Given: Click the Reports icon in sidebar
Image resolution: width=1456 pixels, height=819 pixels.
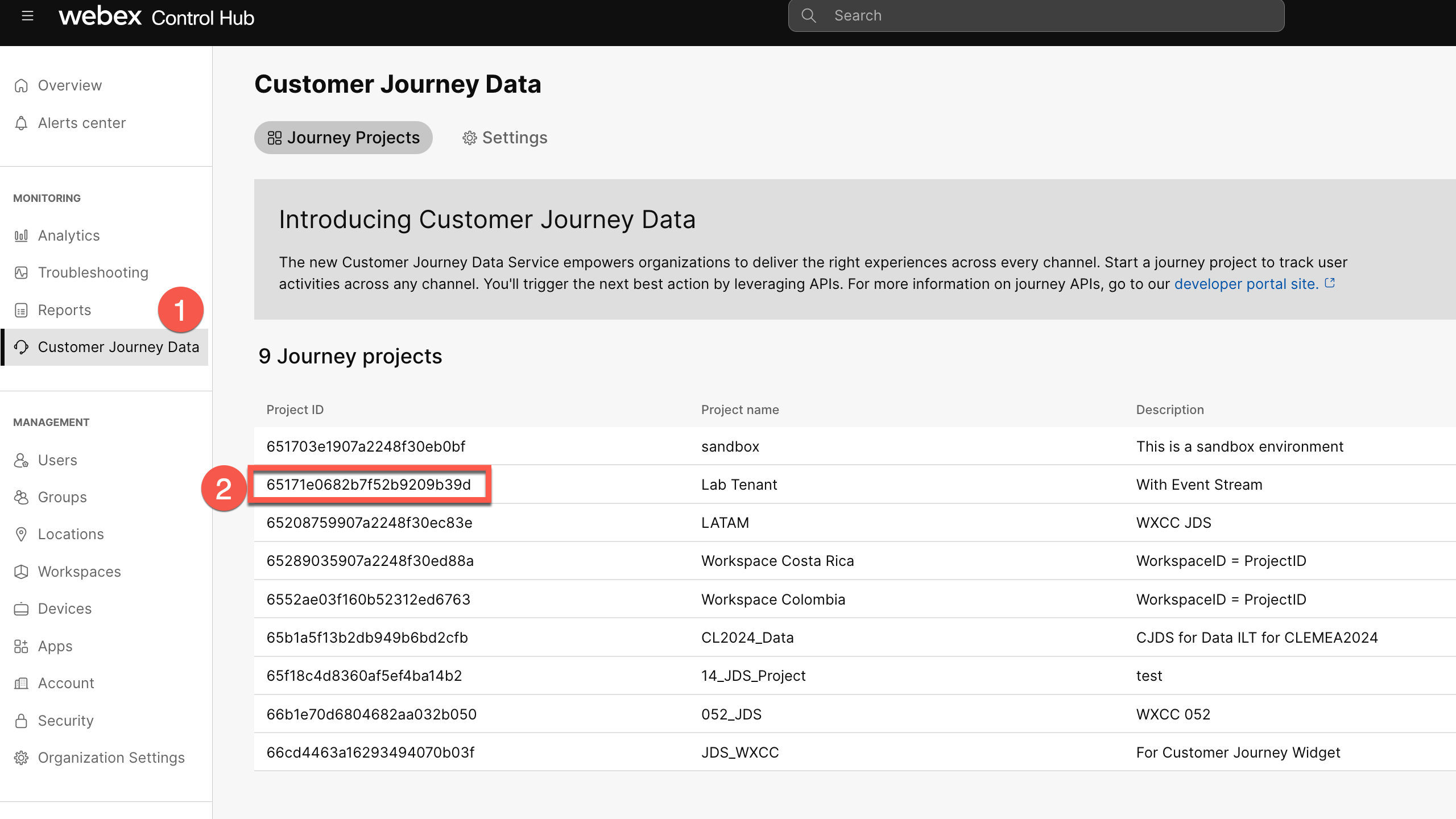Looking at the screenshot, I should 21,310.
